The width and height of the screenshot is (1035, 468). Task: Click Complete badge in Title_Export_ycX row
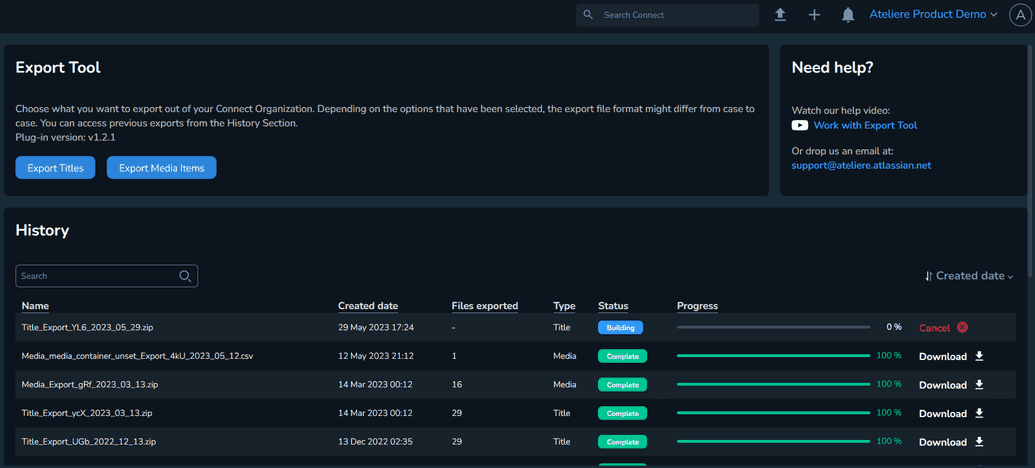(x=622, y=413)
